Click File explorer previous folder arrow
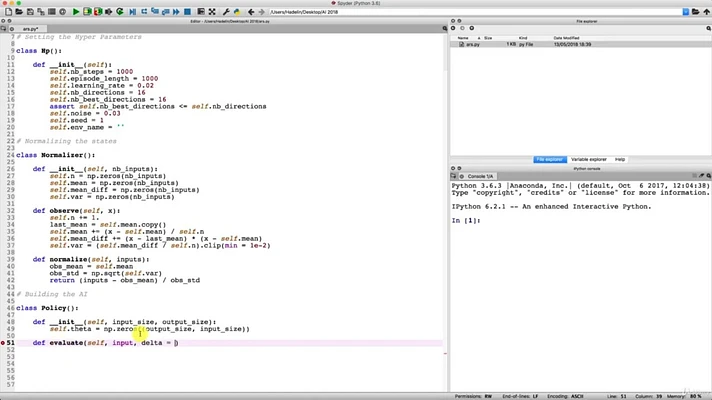Viewport: 712px width, 400px height. [x=453, y=28]
